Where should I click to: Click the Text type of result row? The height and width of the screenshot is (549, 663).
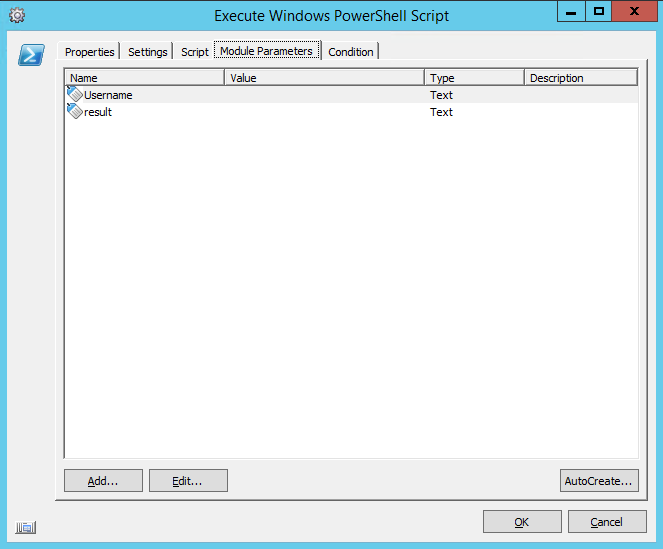[x=441, y=112]
